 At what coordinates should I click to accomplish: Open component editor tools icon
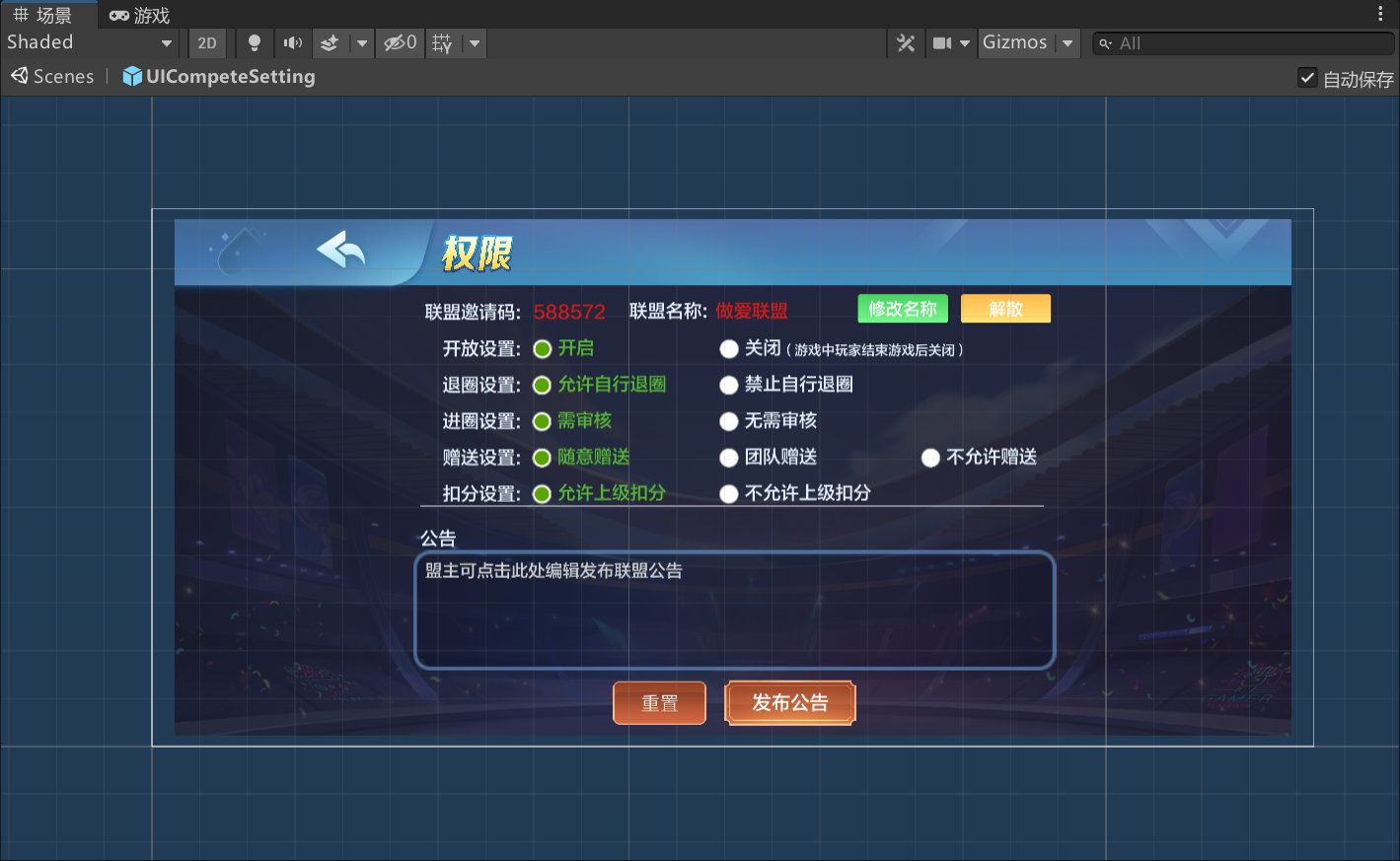coord(906,43)
